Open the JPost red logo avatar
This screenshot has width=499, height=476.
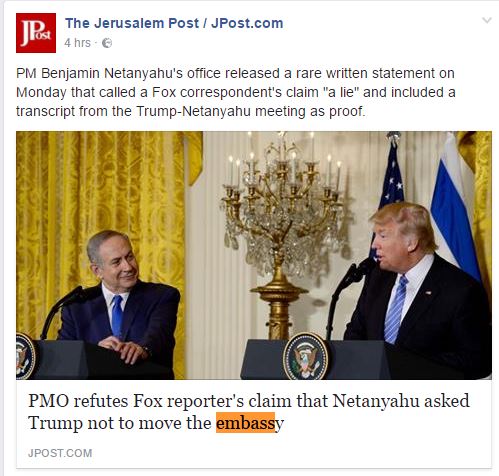click(x=36, y=33)
